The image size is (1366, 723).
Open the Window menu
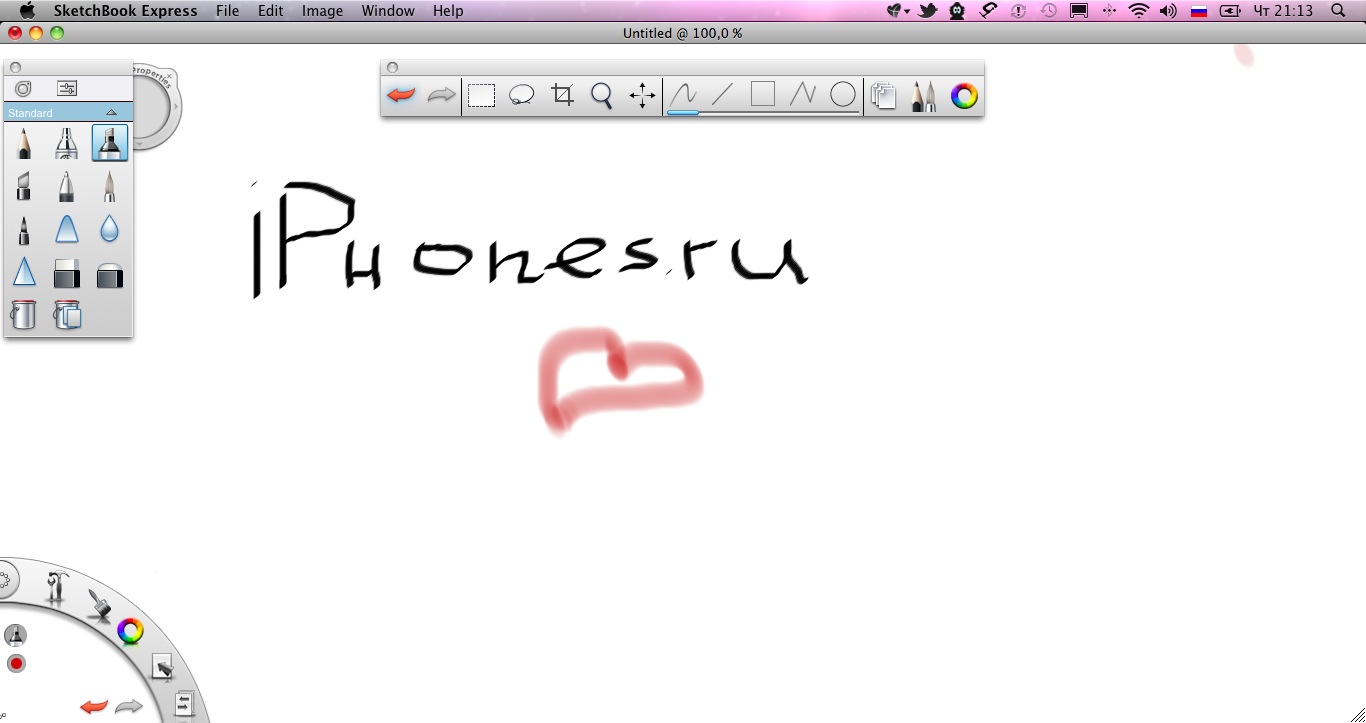[x=388, y=11]
